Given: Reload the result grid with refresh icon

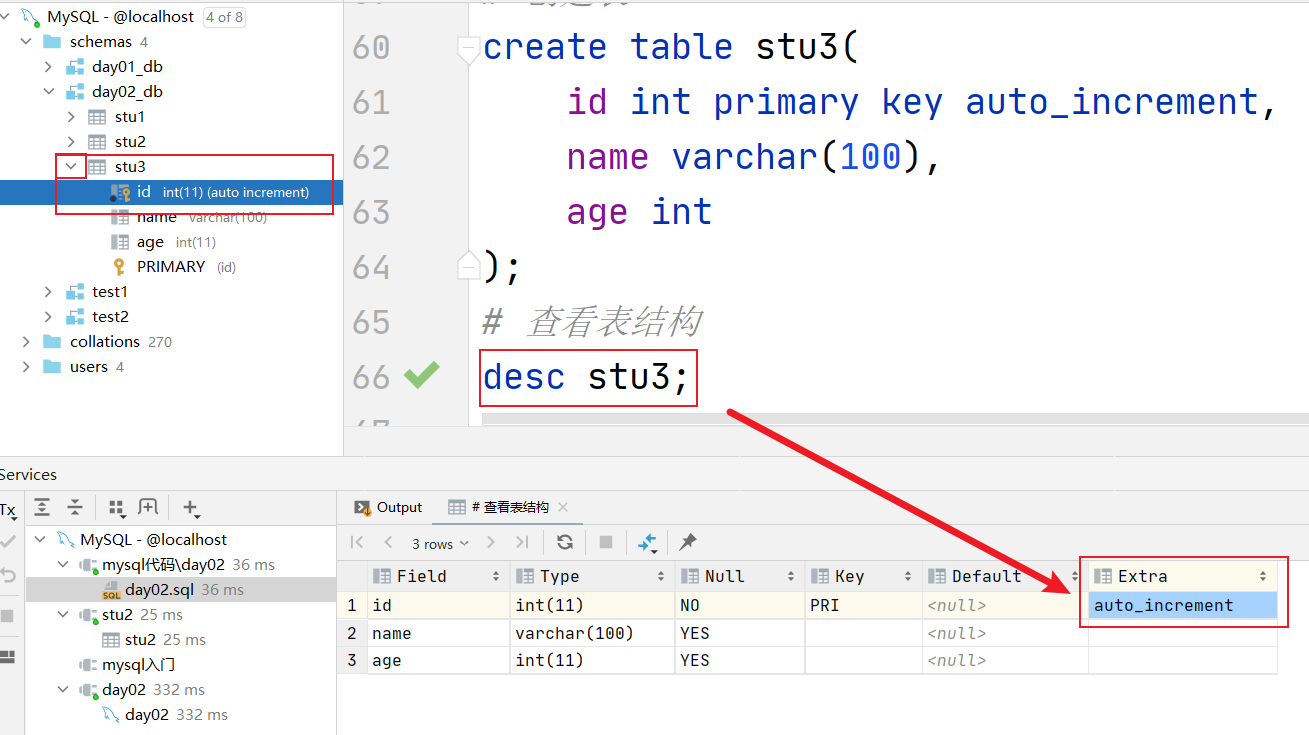Looking at the screenshot, I should pyautogui.click(x=565, y=542).
